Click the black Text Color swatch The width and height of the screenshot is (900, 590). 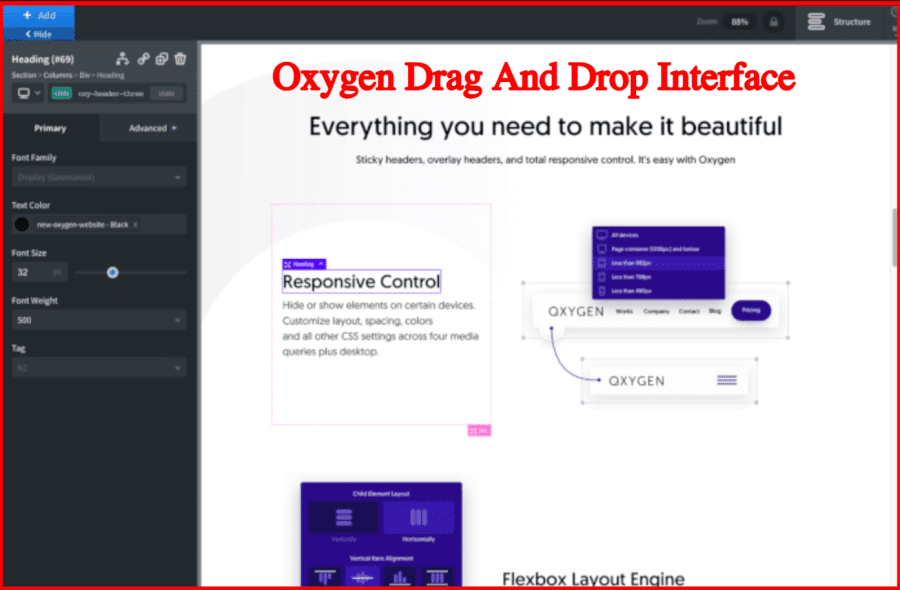[22, 224]
